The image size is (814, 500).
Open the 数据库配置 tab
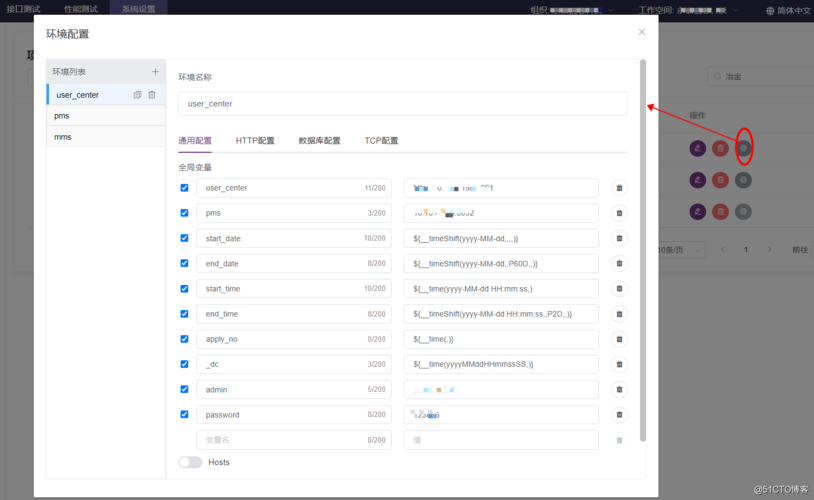pos(319,141)
